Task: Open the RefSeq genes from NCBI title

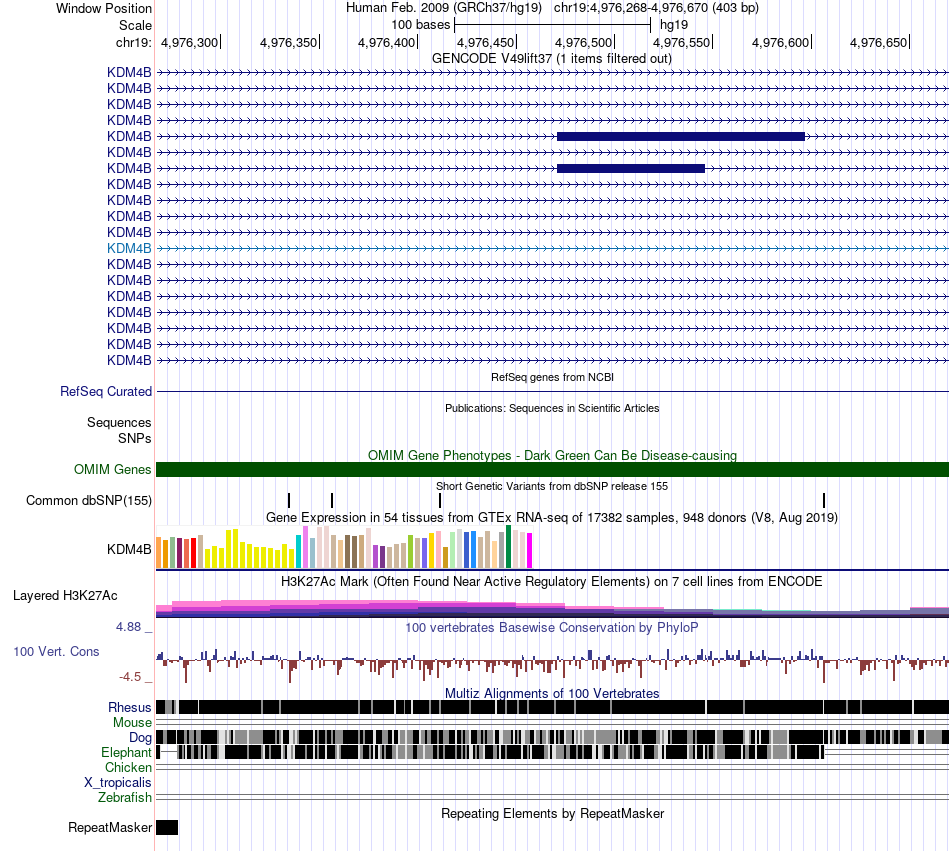Action: (x=552, y=377)
